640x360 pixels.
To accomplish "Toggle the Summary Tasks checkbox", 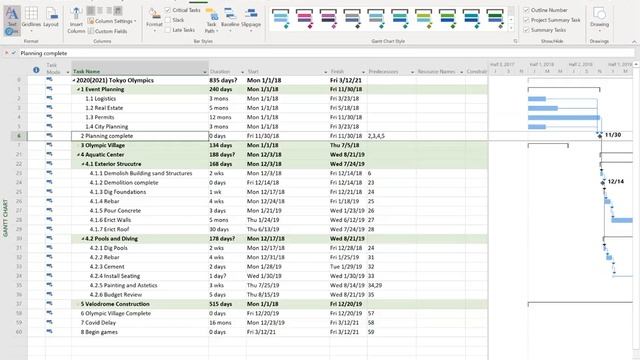I will (527, 30).
